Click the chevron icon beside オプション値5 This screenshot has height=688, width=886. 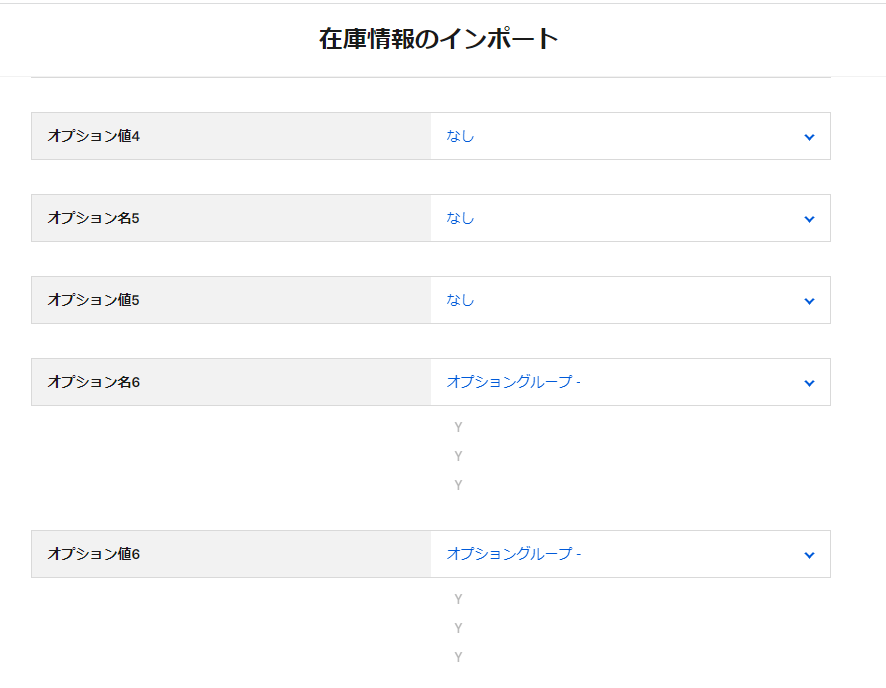coord(809,300)
